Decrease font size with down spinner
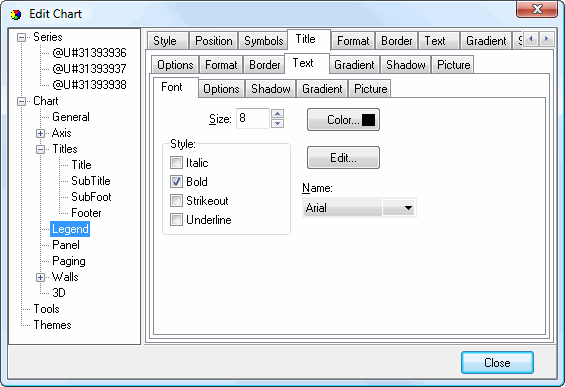The image size is (565, 387). tap(277, 123)
